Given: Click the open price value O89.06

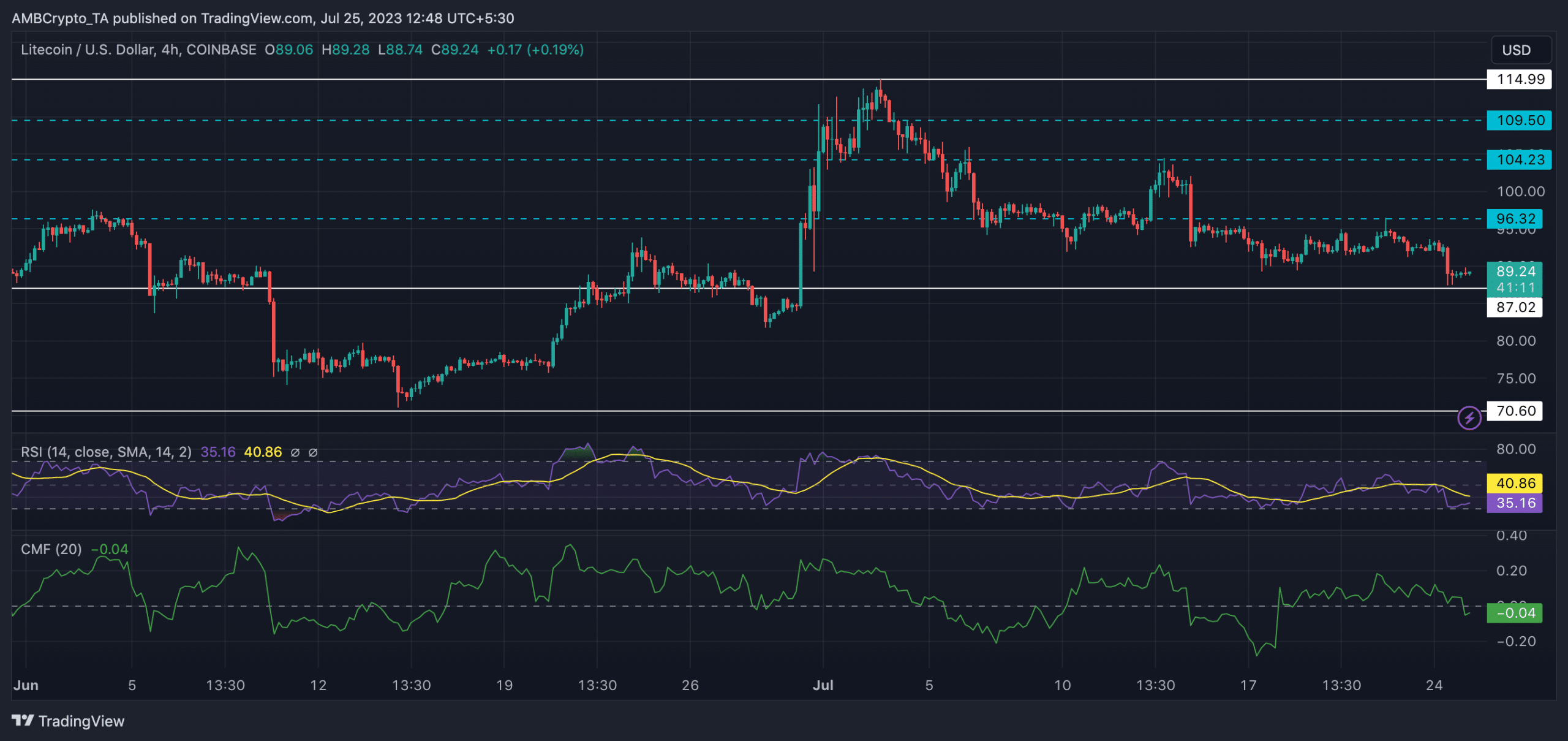Looking at the screenshot, I should coord(288,50).
